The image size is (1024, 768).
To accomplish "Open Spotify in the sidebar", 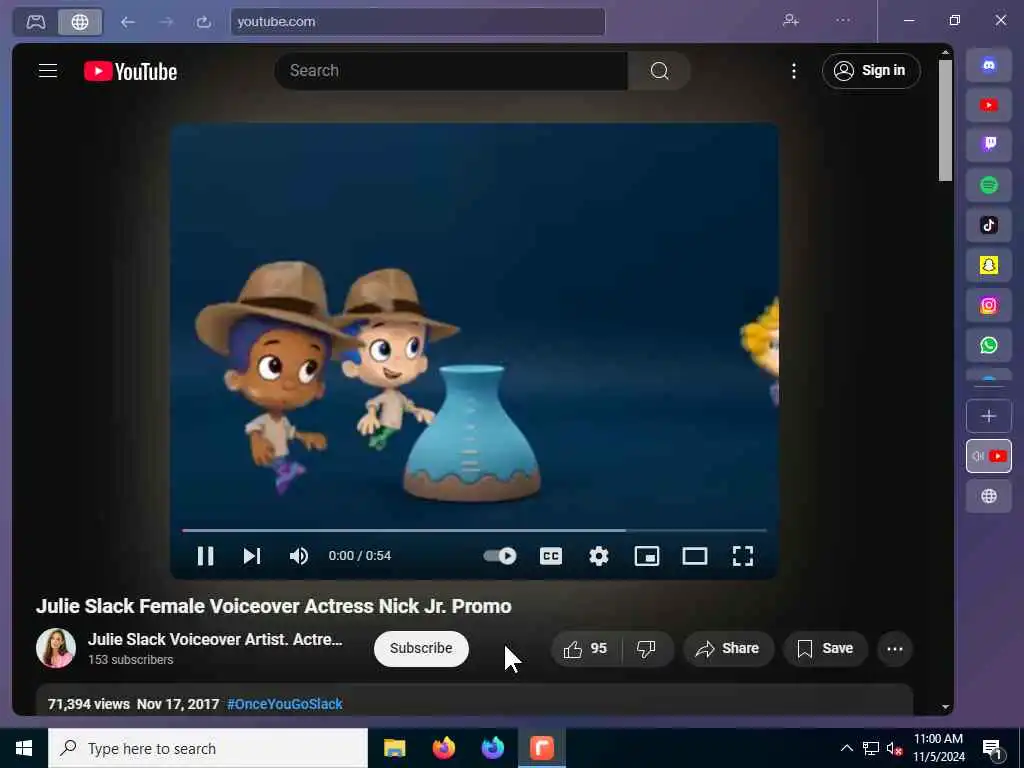I will click(989, 185).
